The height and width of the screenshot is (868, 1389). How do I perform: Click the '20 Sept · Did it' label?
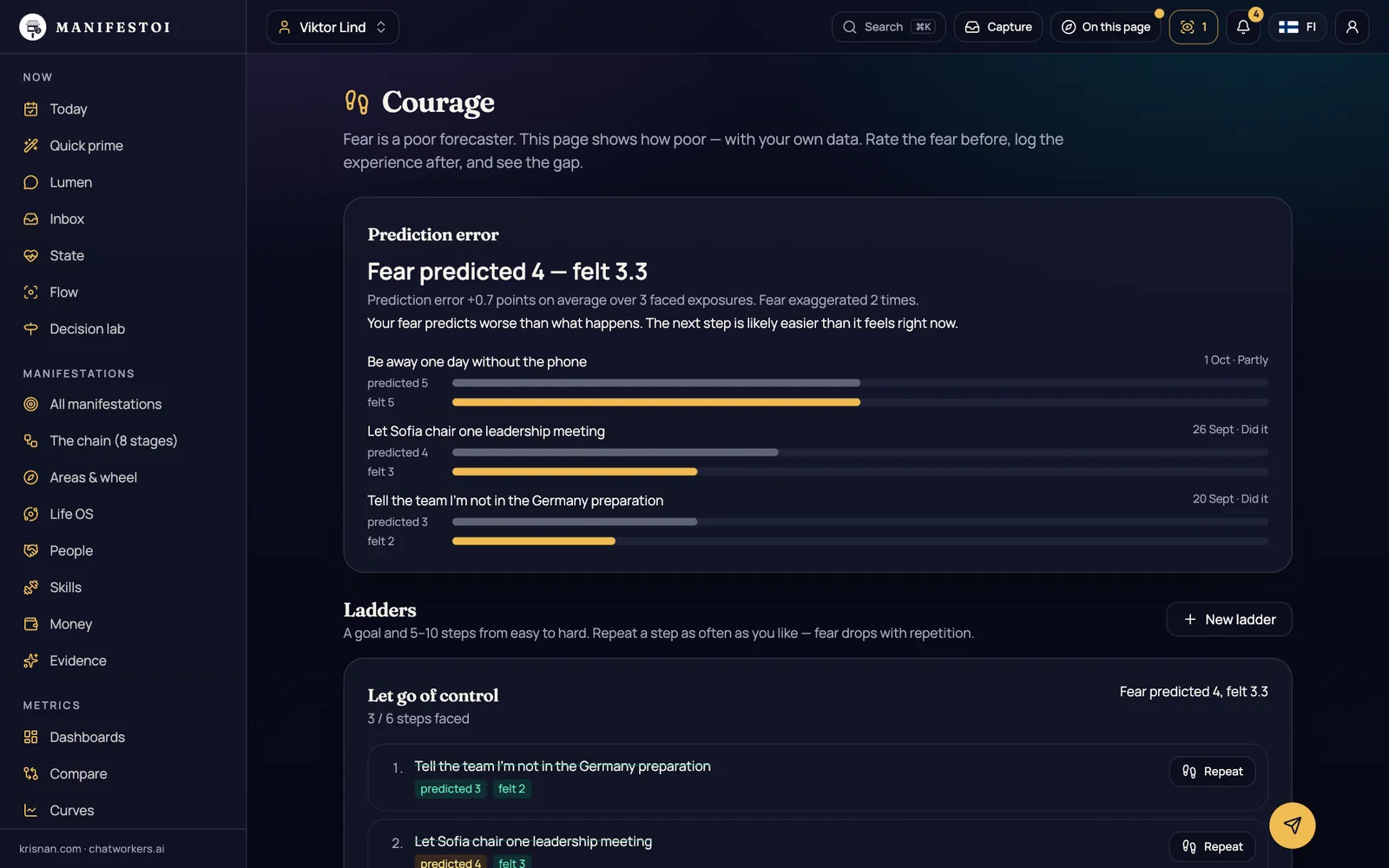[1230, 499]
